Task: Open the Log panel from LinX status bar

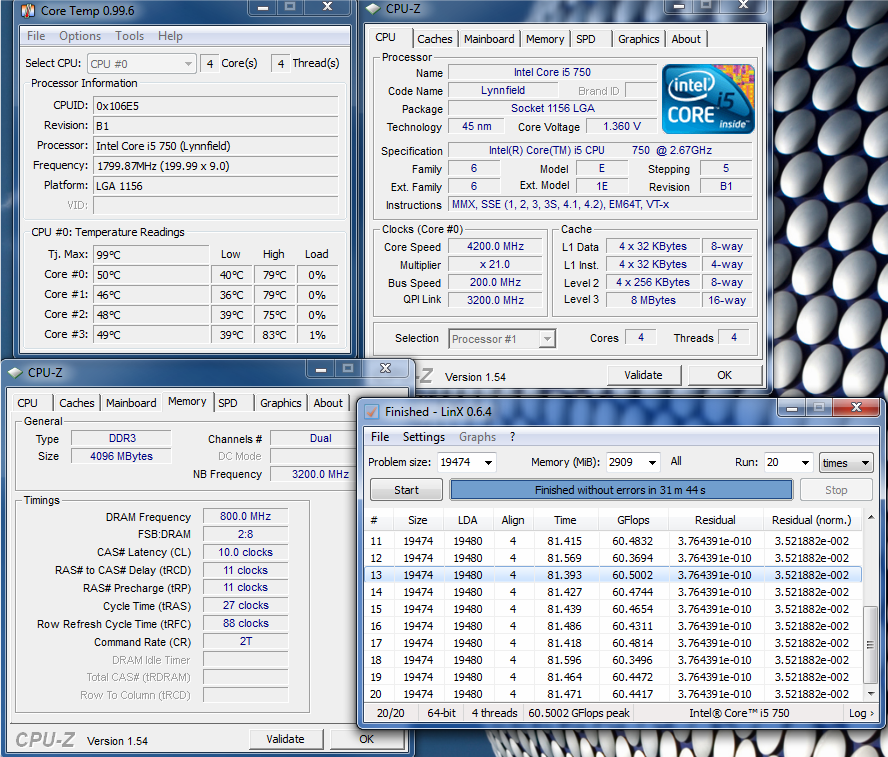Action: [861, 713]
